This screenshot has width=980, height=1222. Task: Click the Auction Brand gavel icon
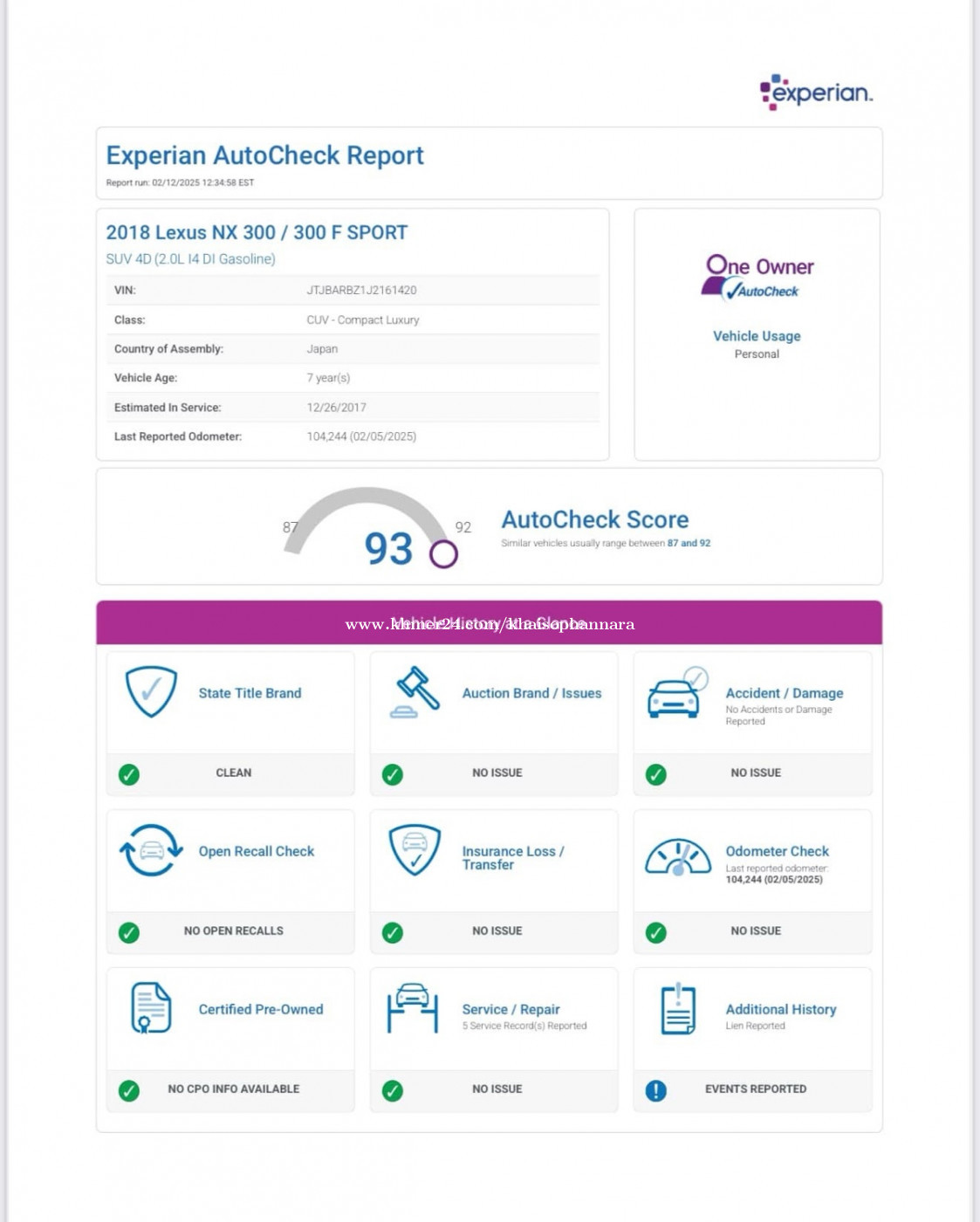(413, 692)
